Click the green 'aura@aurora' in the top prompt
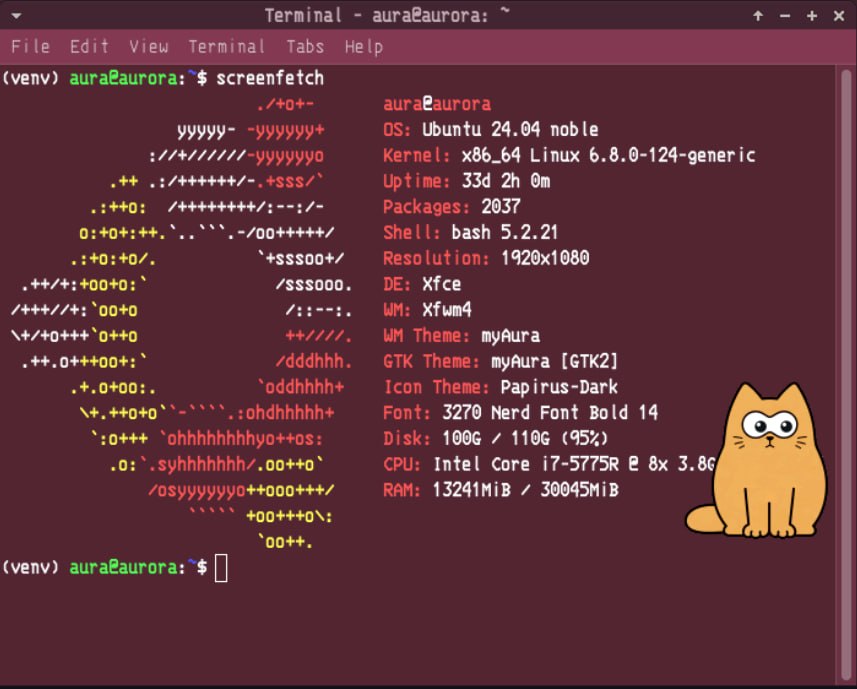 (x=123, y=78)
